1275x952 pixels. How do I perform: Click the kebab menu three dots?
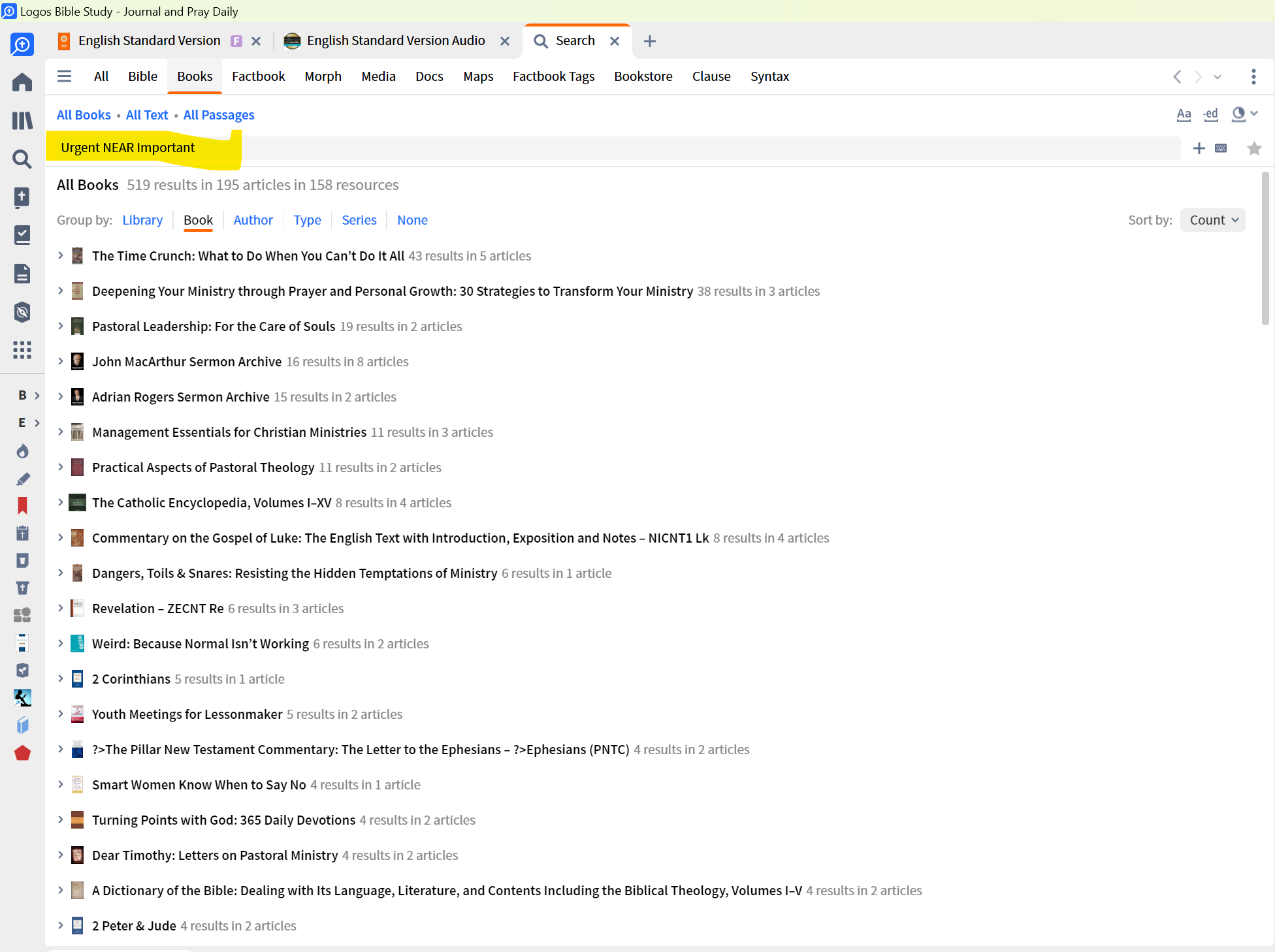(x=1253, y=76)
